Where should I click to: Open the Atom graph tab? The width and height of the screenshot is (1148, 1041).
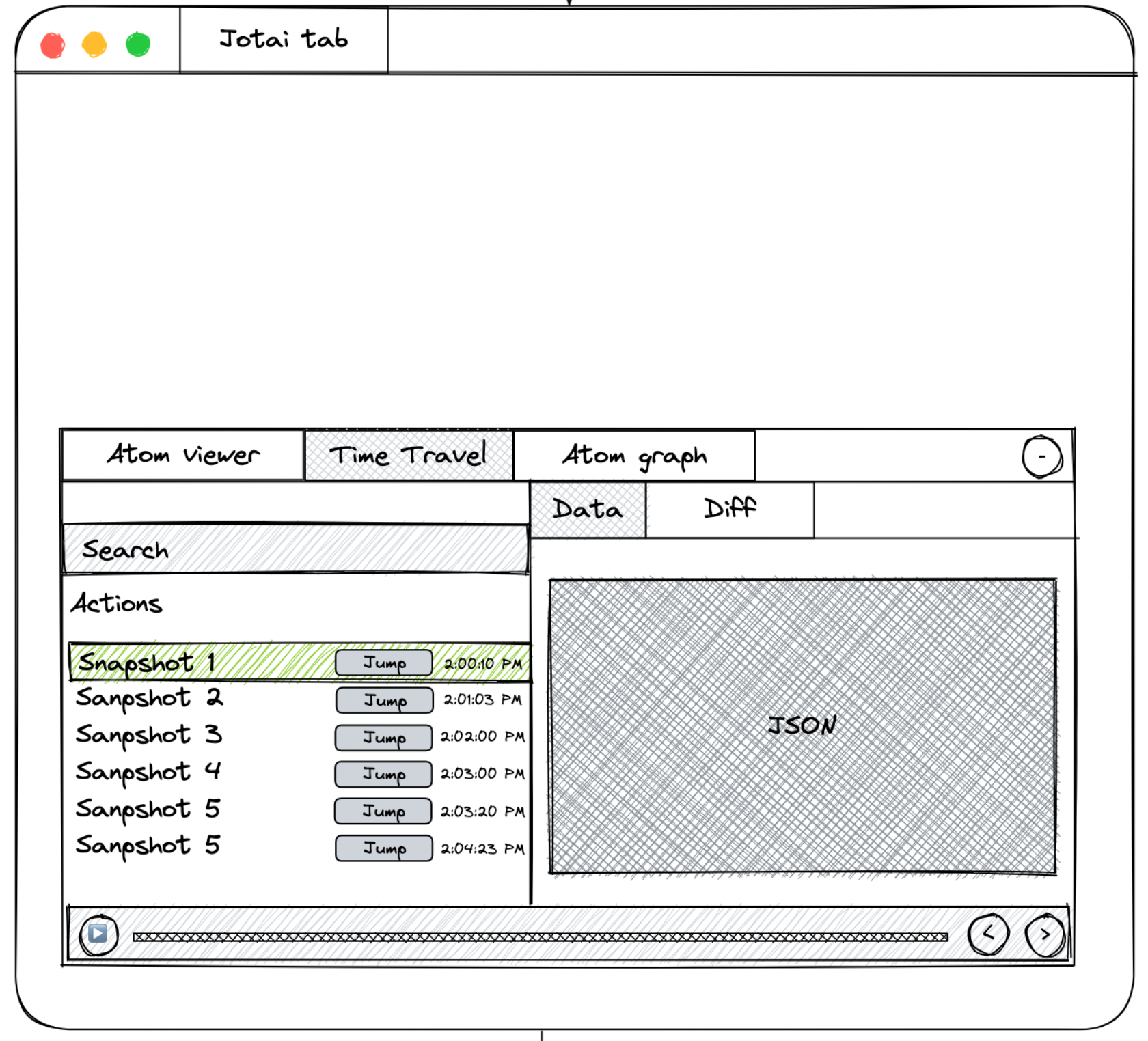pyautogui.click(x=634, y=456)
